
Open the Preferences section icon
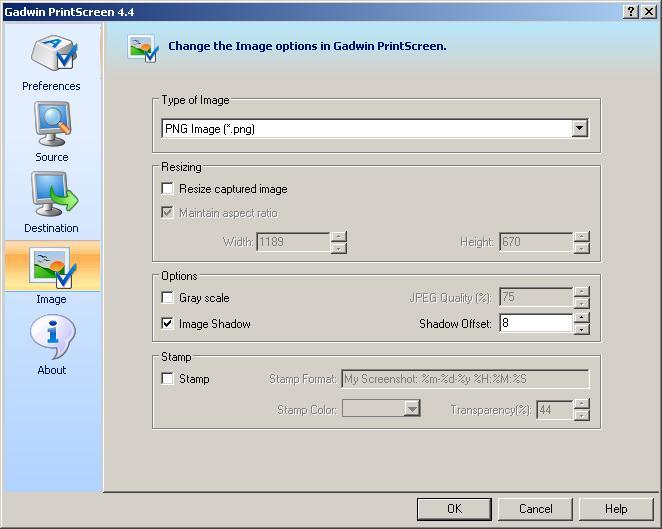[x=54, y=53]
